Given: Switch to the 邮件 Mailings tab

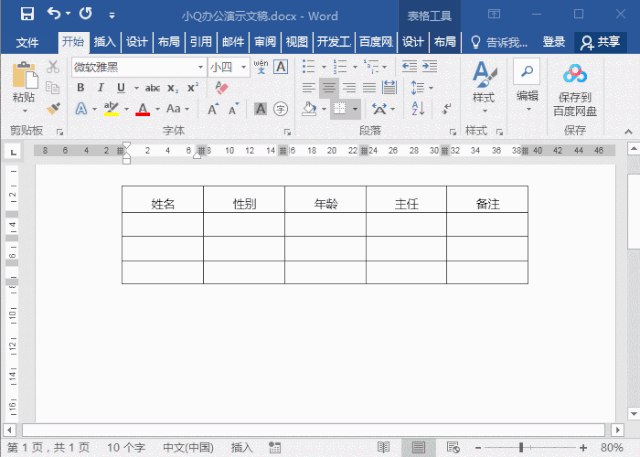Looking at the screenshot, I should 233,42.
